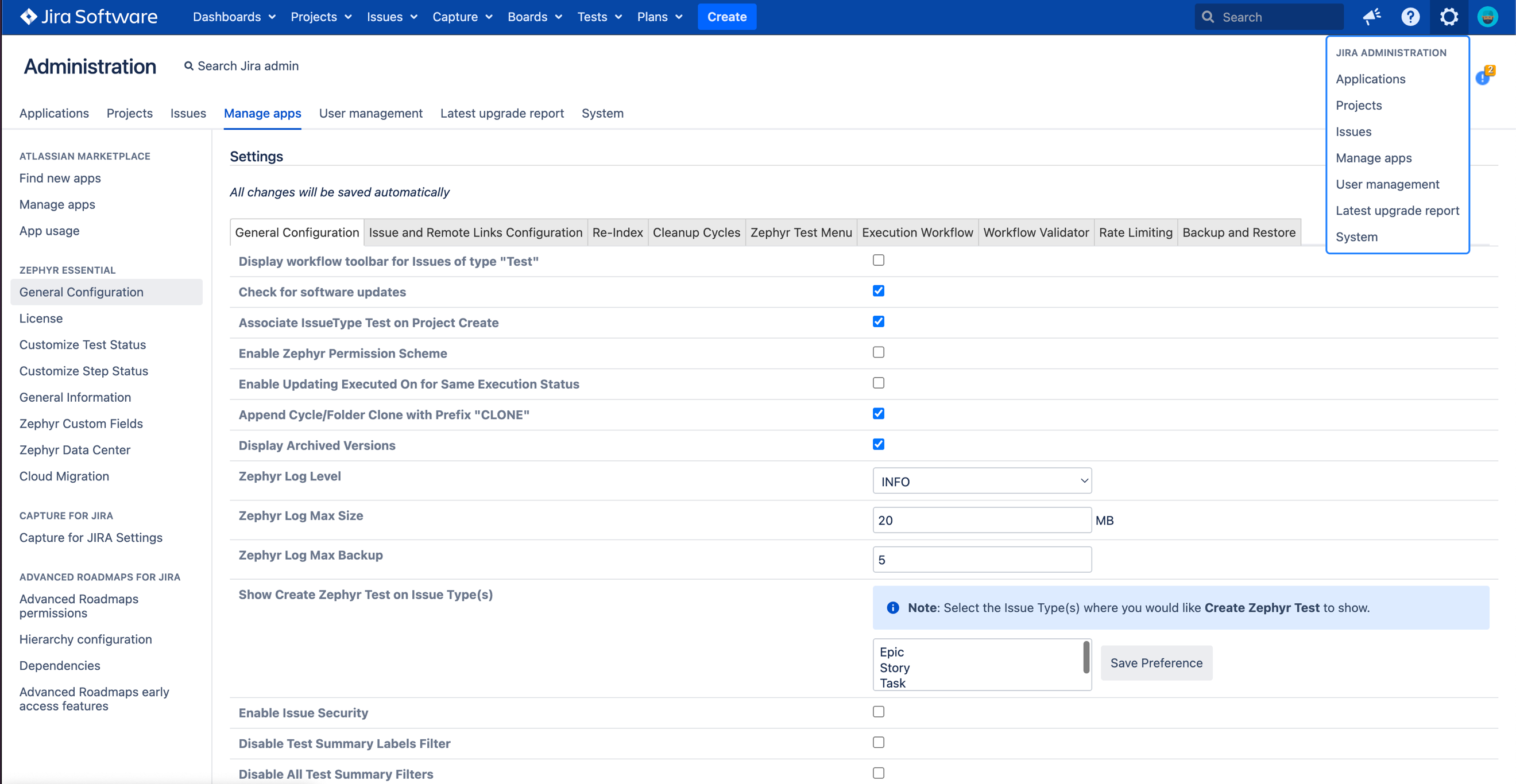1516x784 pixels.
Task: Click the search magnifier in the top bar
Action: point(1209,17)
